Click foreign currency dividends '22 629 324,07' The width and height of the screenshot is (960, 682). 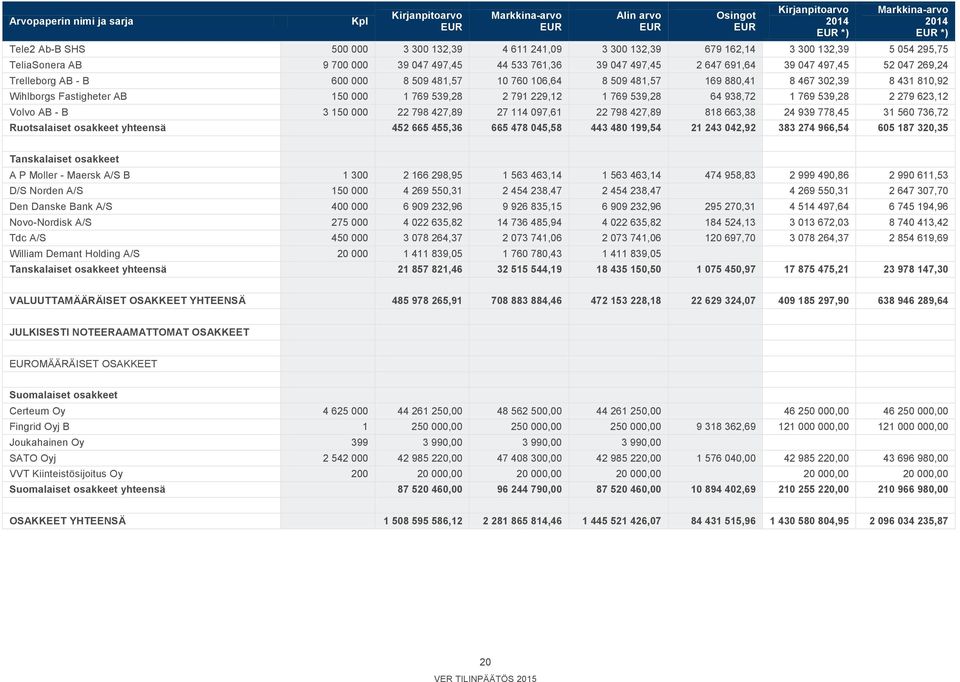pos(723,301)
